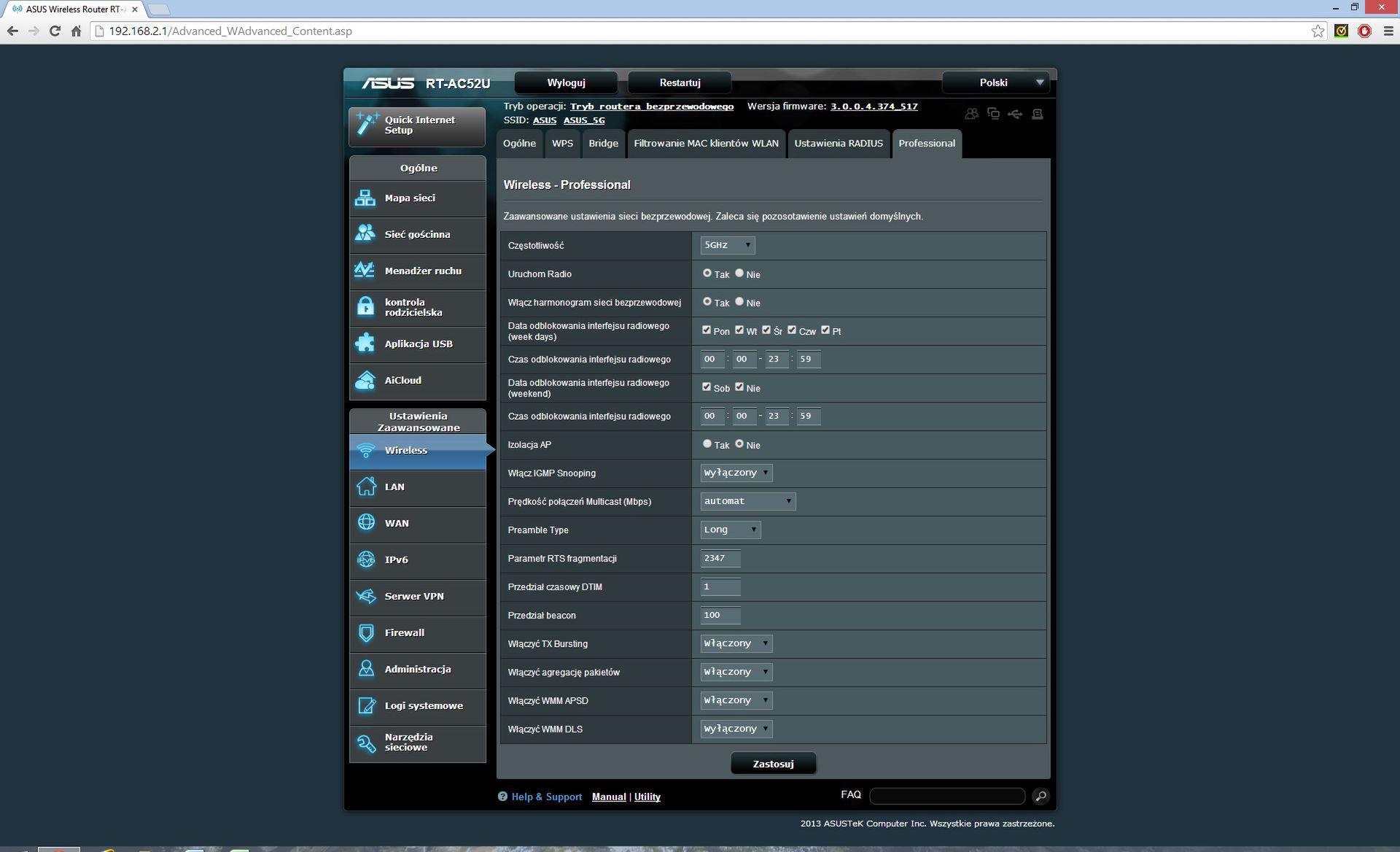Open Mapa sieci network map

click(417, 198)
